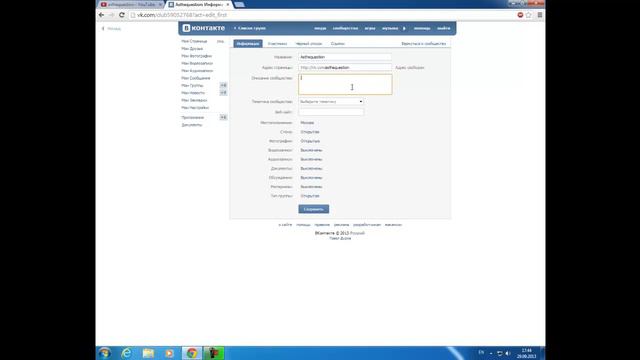Click the plus counter next to Мои Группы
Image resolution: width=640 pixels, height=360 pixels.
tap(223, 85)
